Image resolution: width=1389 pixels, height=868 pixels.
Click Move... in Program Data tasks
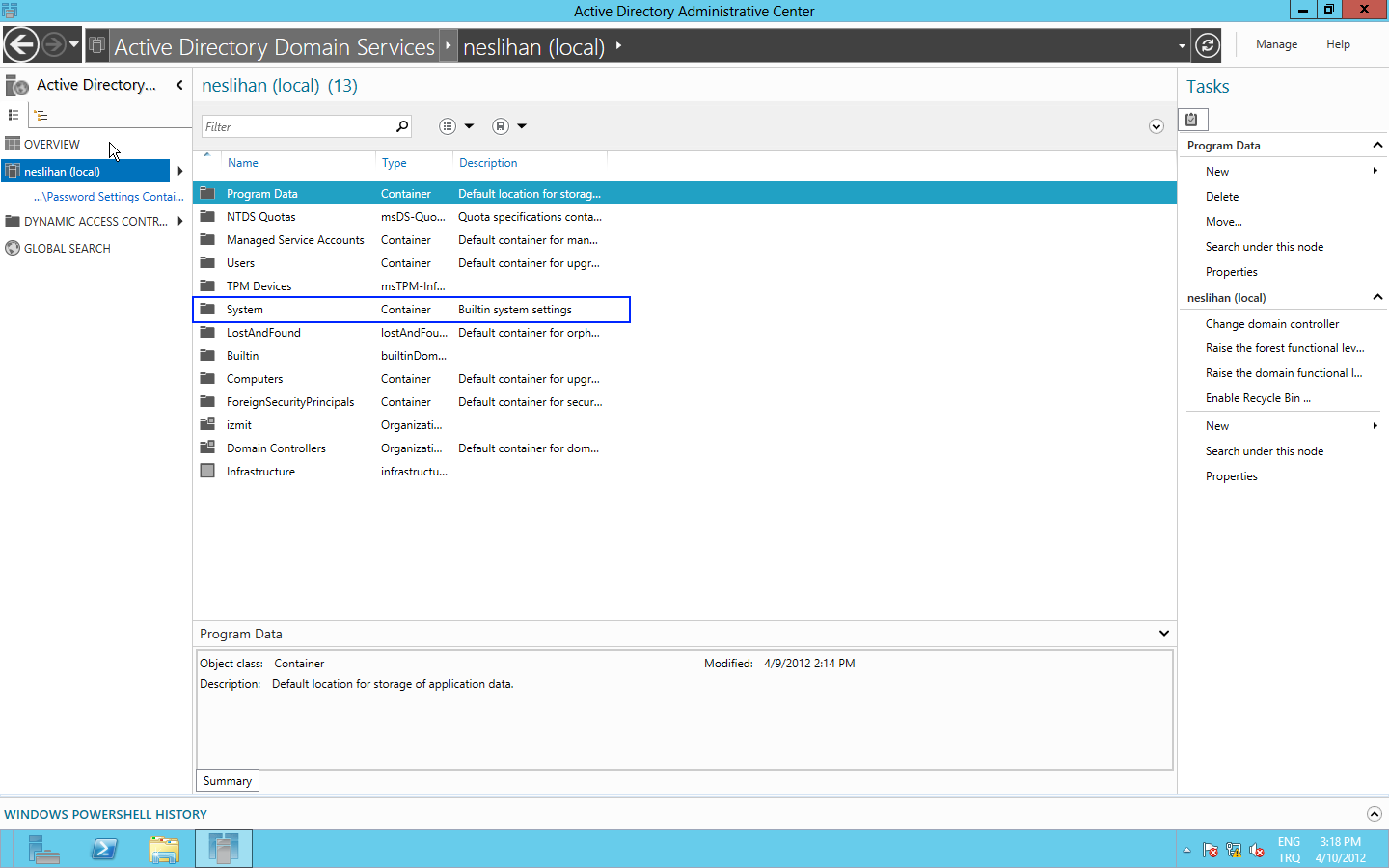pos(1224,221)
